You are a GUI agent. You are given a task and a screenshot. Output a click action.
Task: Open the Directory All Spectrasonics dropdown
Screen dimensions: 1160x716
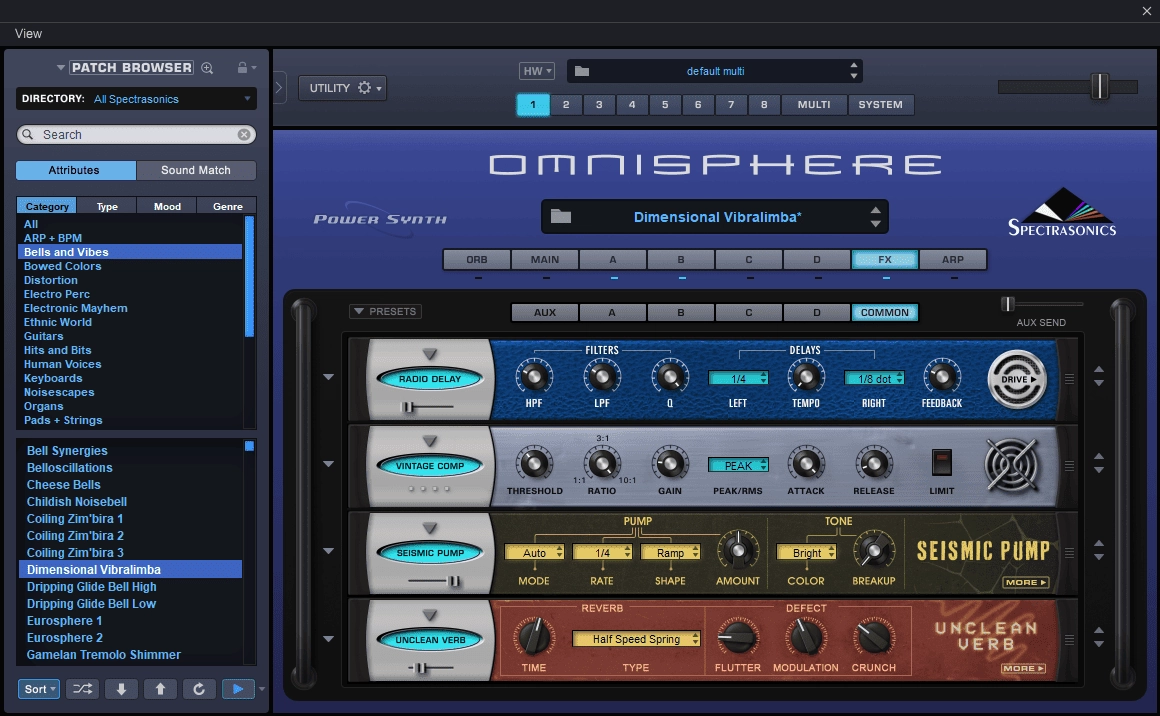(136, 98)
